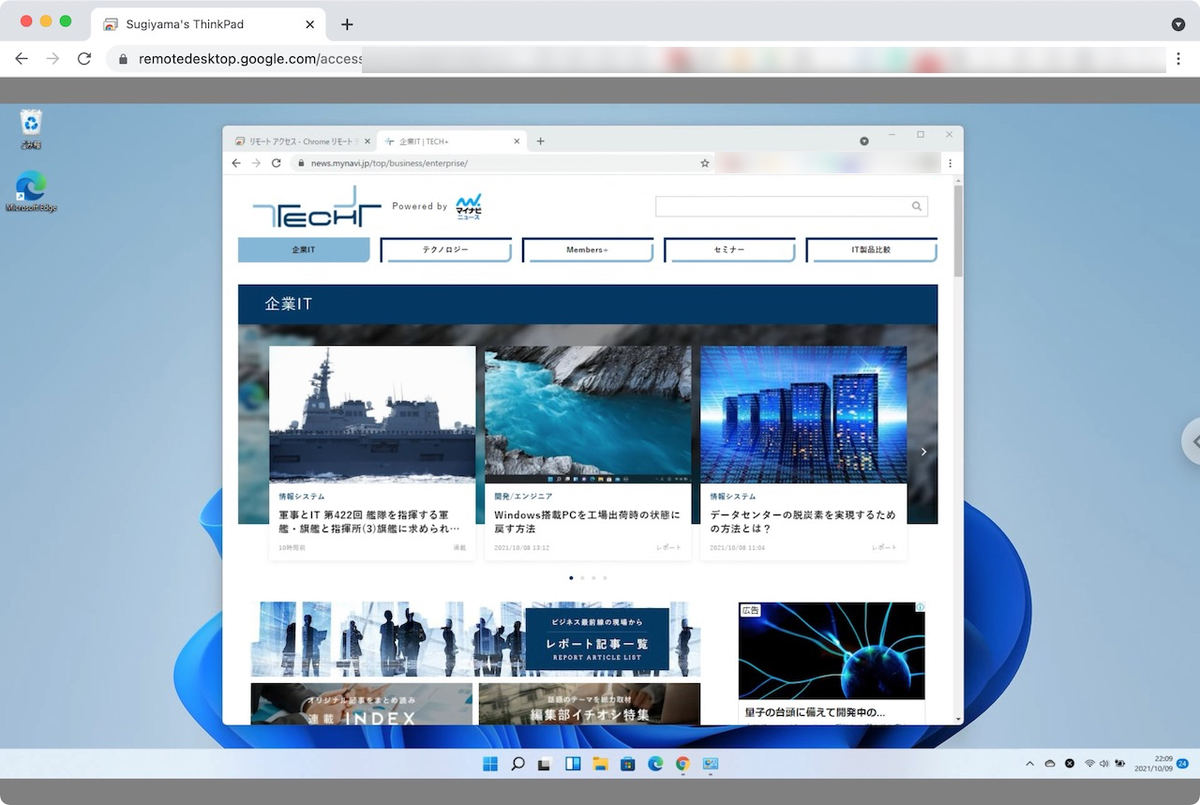Go back in the inner Chrome window
The image size is (1200, 805).
click(x=236, y=163)
